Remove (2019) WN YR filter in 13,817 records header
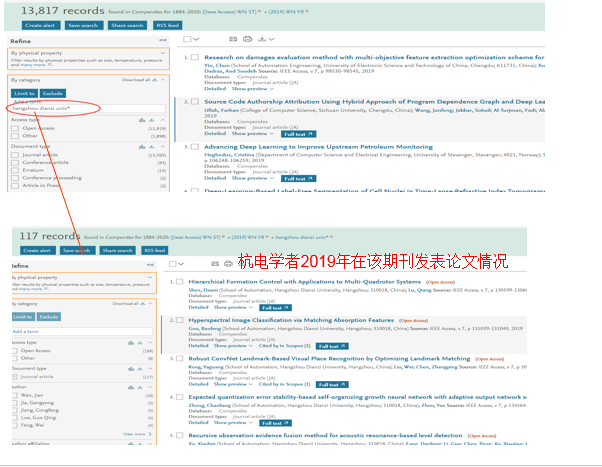Screen dimensions: 602x467 (x=307, y=12)
